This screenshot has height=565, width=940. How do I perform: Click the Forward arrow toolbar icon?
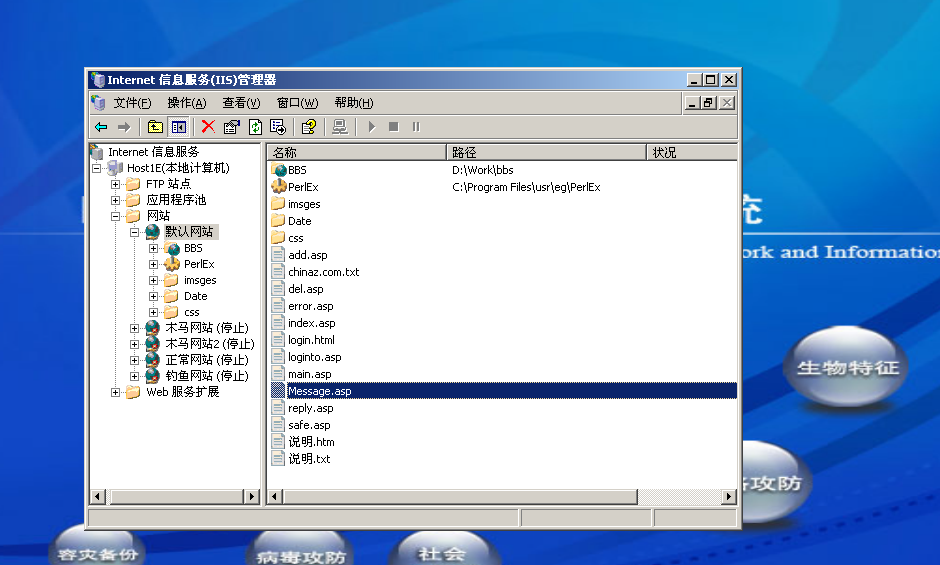tap(124, 127)
